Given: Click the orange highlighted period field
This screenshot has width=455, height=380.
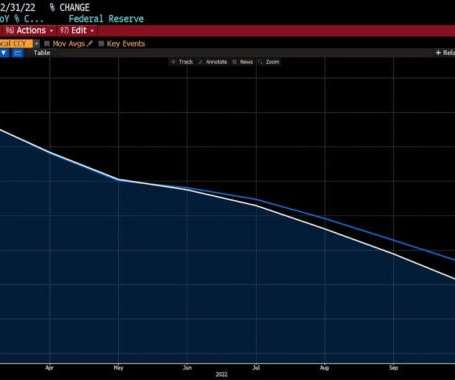Looking at the screenshot, I should tap(16, 44).
